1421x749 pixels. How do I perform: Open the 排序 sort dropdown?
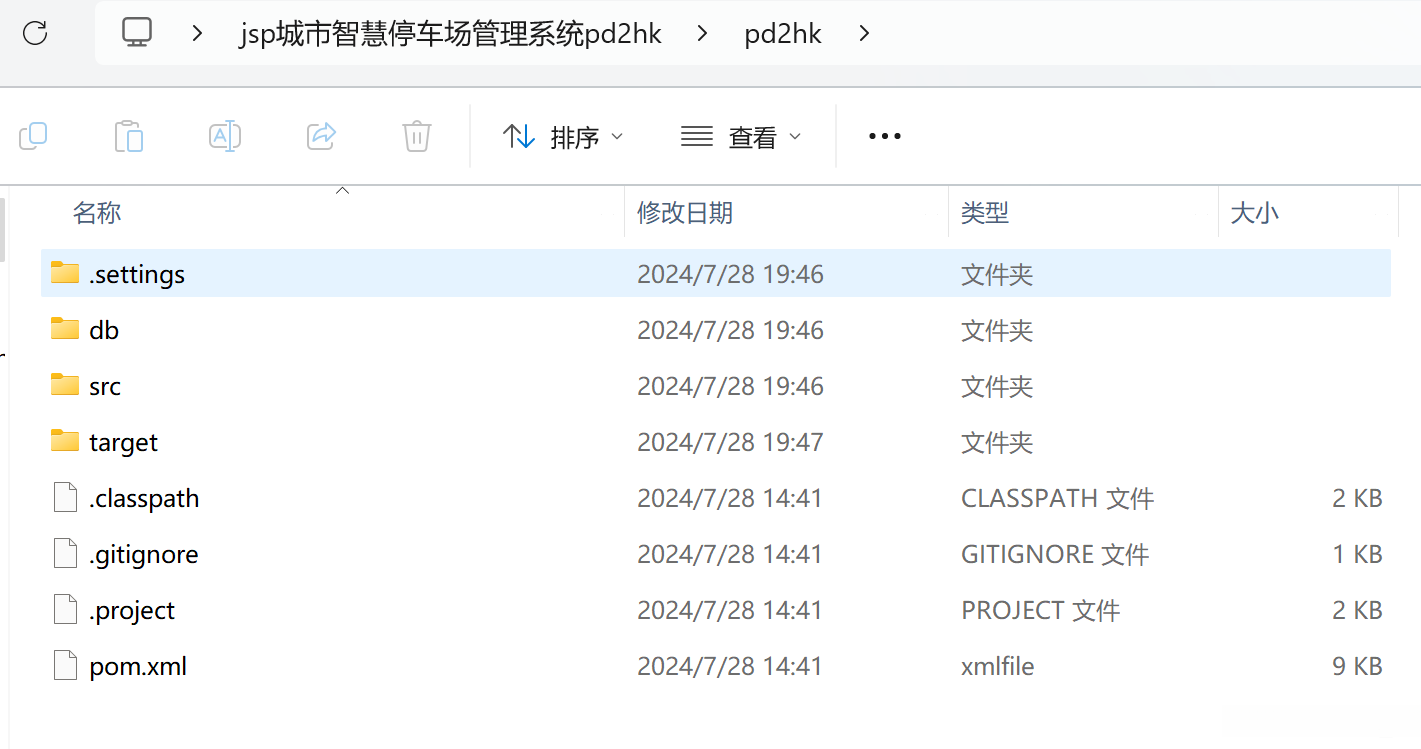coord(563,136)
